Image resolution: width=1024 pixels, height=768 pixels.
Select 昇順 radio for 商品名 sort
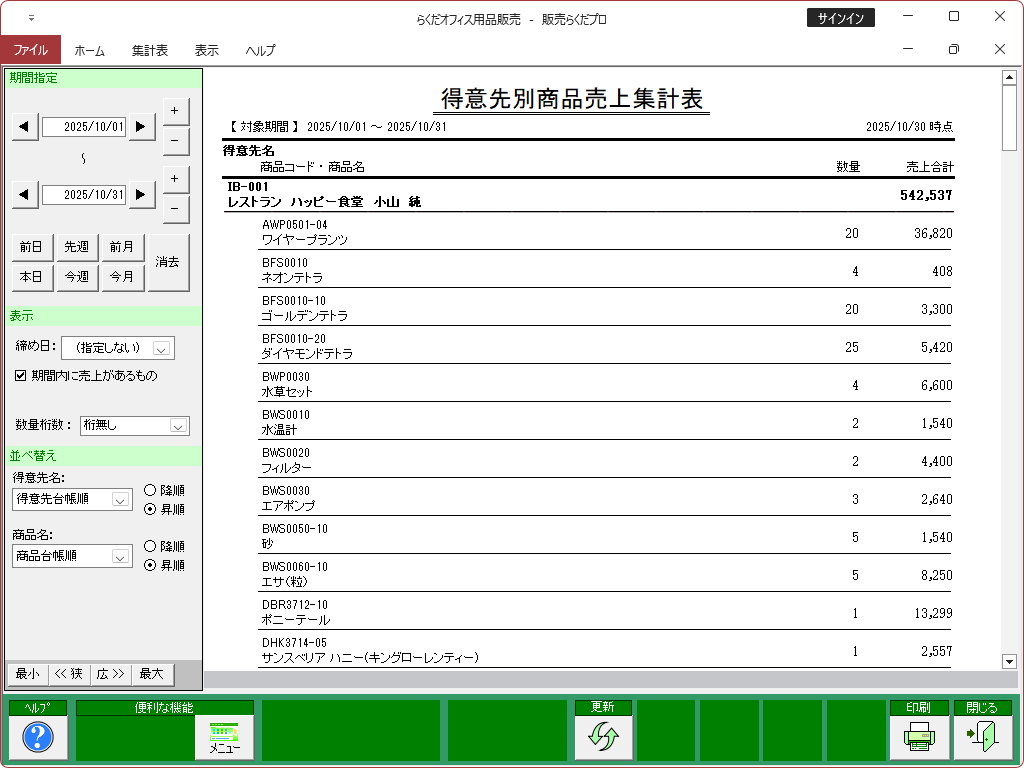coord(150,565)
